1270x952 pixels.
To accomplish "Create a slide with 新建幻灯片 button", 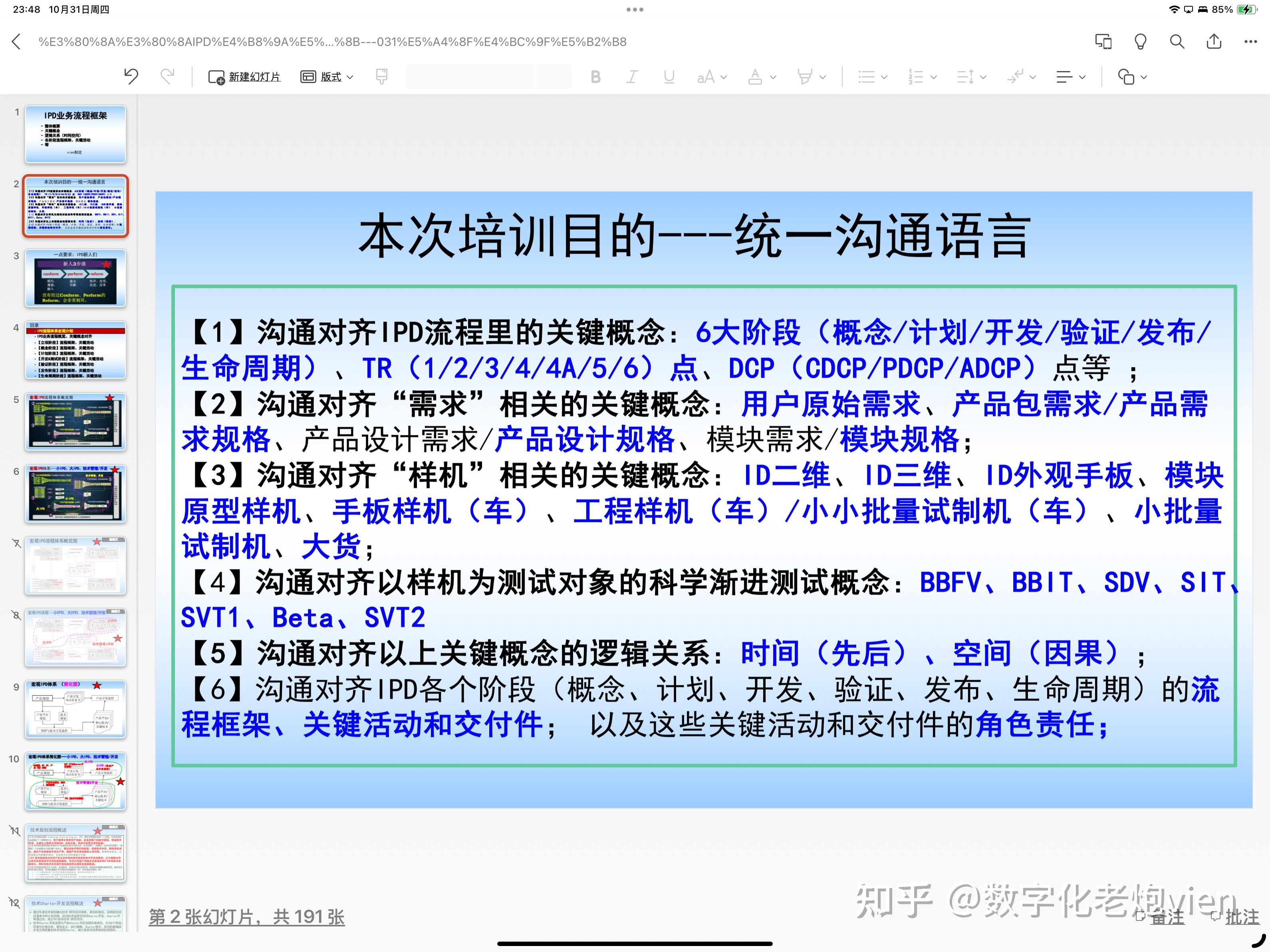I will tap(244, 76).
